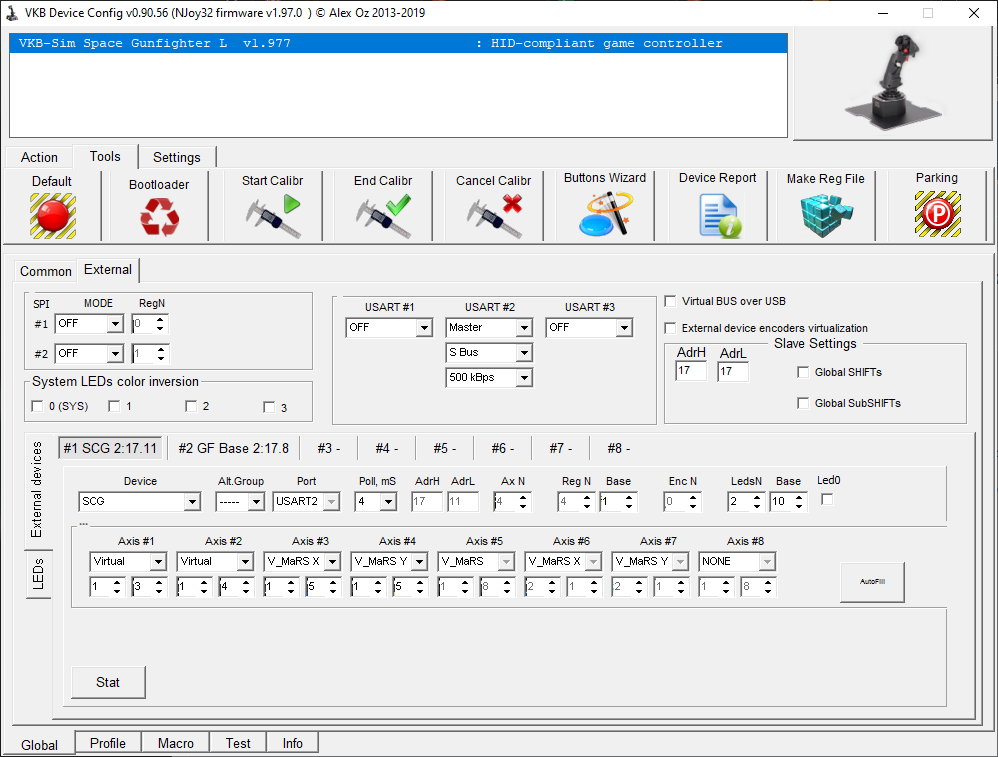Open the Common sub-tab
The image size is (998, 757).
(46, 271)
